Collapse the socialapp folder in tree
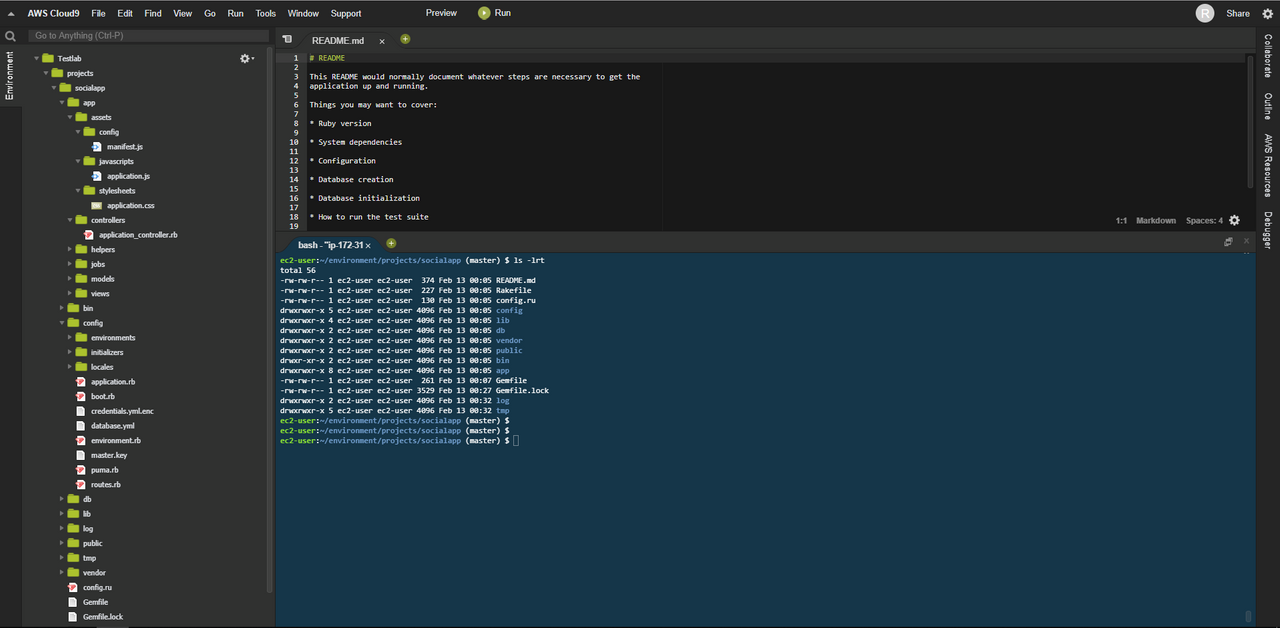Screen dimensions: 1280x628 pyautogui.click(x=53, y=88)
